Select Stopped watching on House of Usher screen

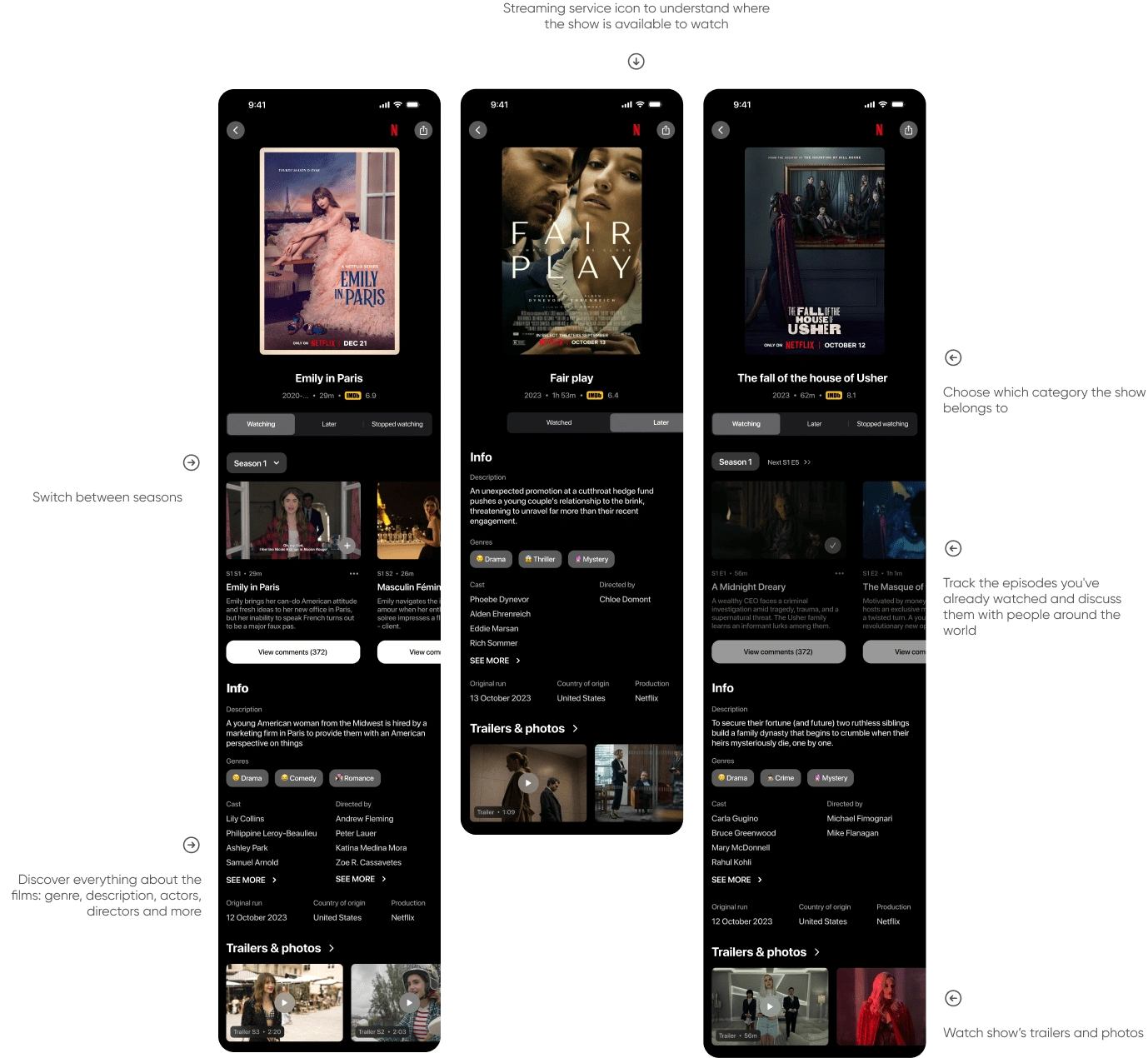883,424
